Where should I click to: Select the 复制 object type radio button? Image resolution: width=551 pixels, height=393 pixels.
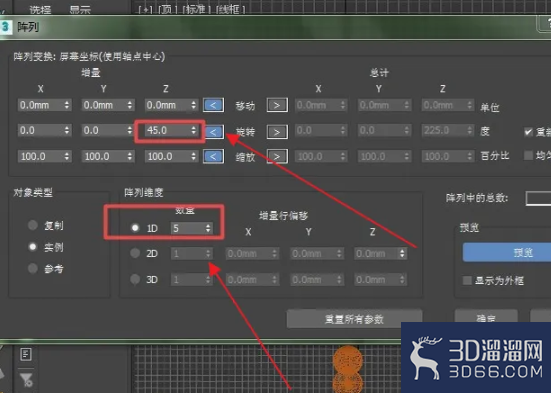pos(33,225)
